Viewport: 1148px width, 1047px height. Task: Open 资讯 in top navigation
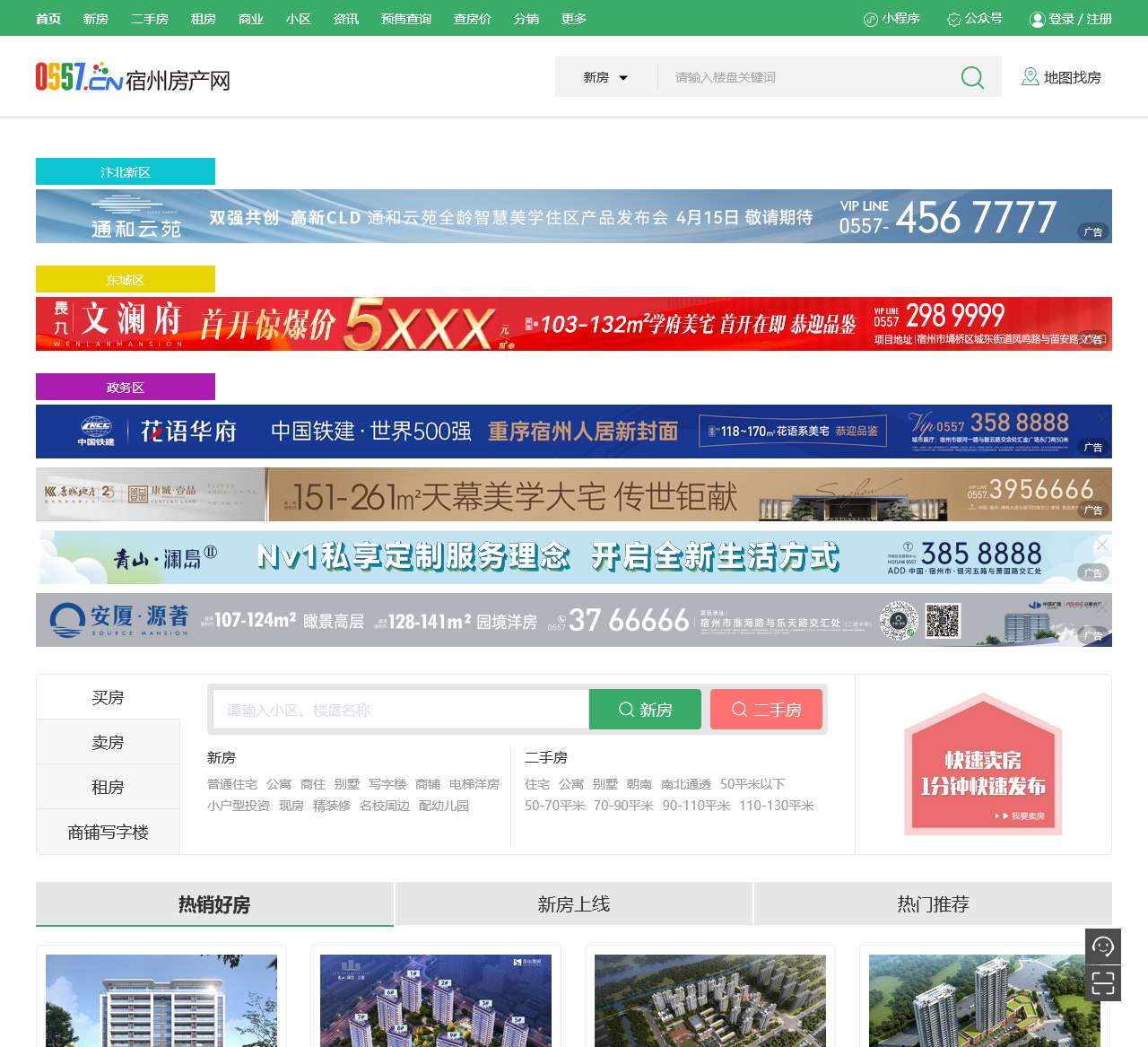[x=346, y=19]
